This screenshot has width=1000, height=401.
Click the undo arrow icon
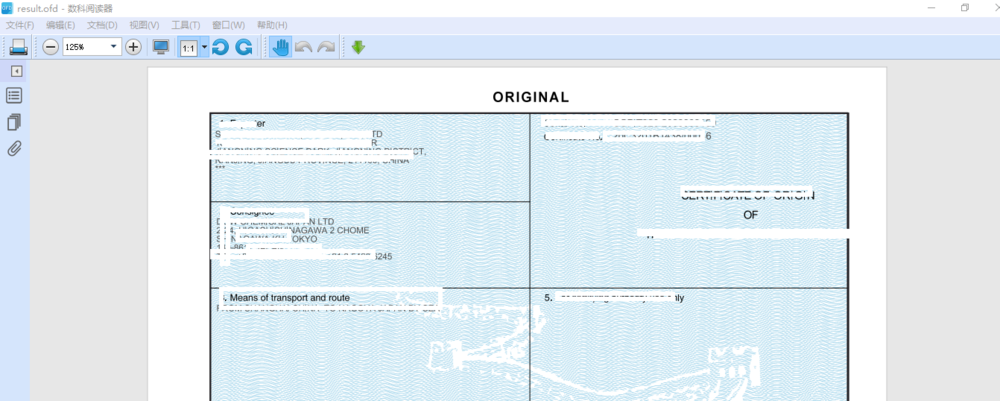[303, 47]
